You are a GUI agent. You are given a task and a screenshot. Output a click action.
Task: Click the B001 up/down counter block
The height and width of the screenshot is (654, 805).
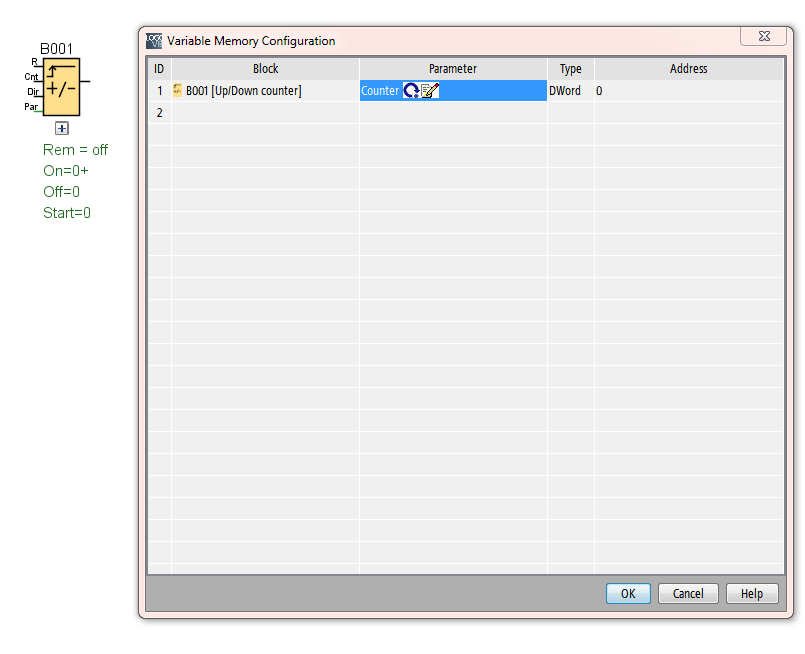click(x=61, y=87)
